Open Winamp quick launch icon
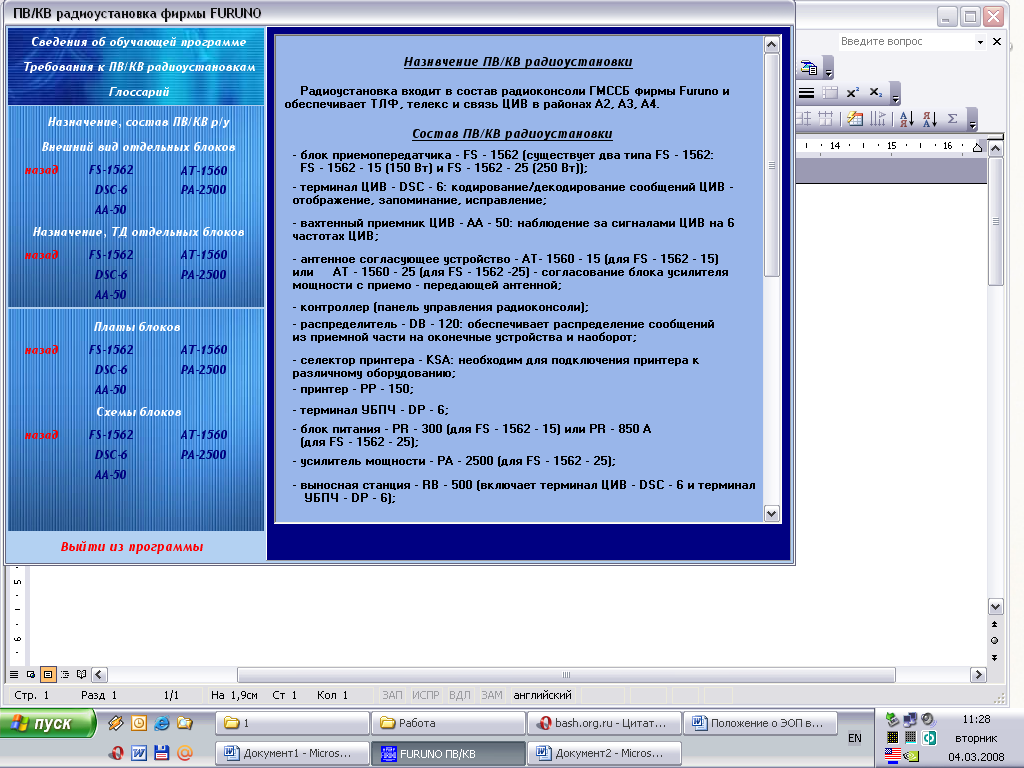 point(116,723)
